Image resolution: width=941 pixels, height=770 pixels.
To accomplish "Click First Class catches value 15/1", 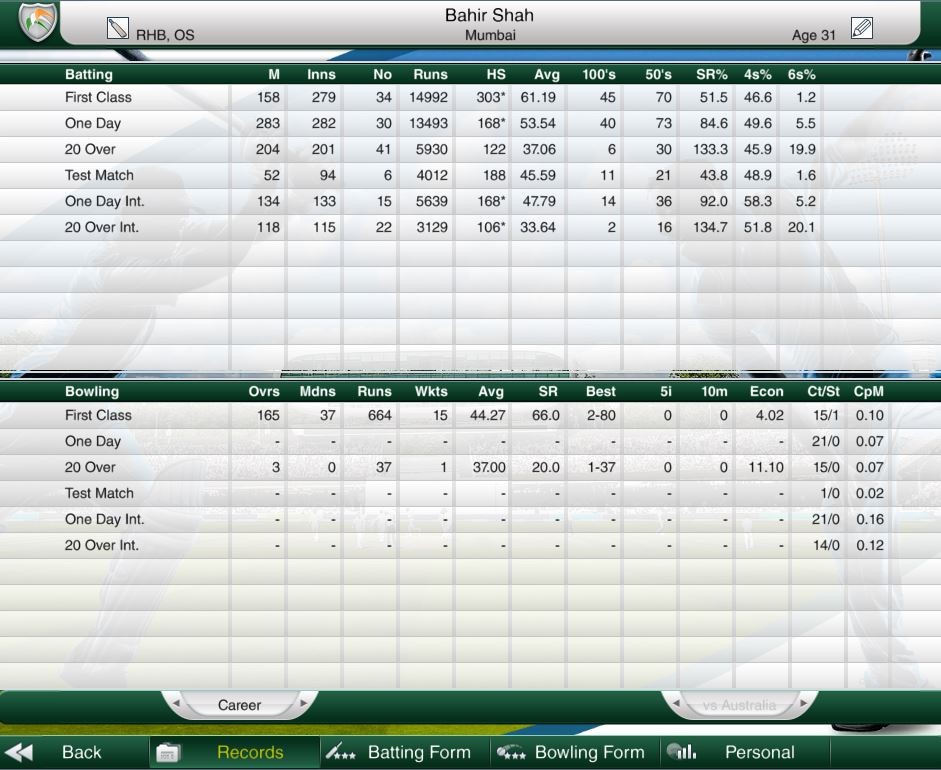I will 826,415.
